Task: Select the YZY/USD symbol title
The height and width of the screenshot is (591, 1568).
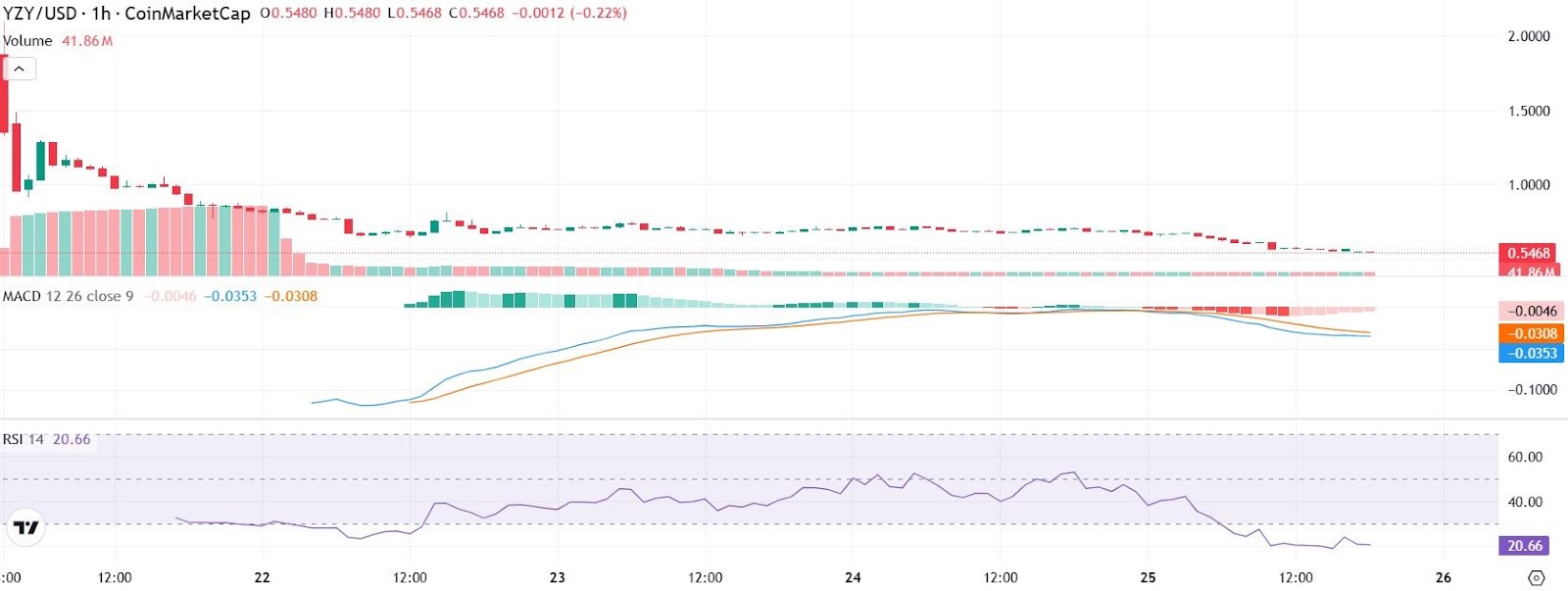Action: point(39,14)
